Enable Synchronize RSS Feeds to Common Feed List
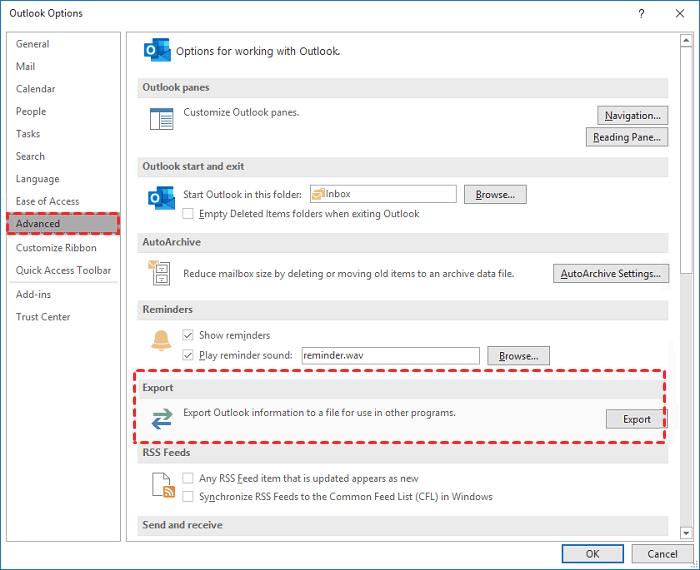Screen dimensions: 700x570 click(x=188, y=496)
